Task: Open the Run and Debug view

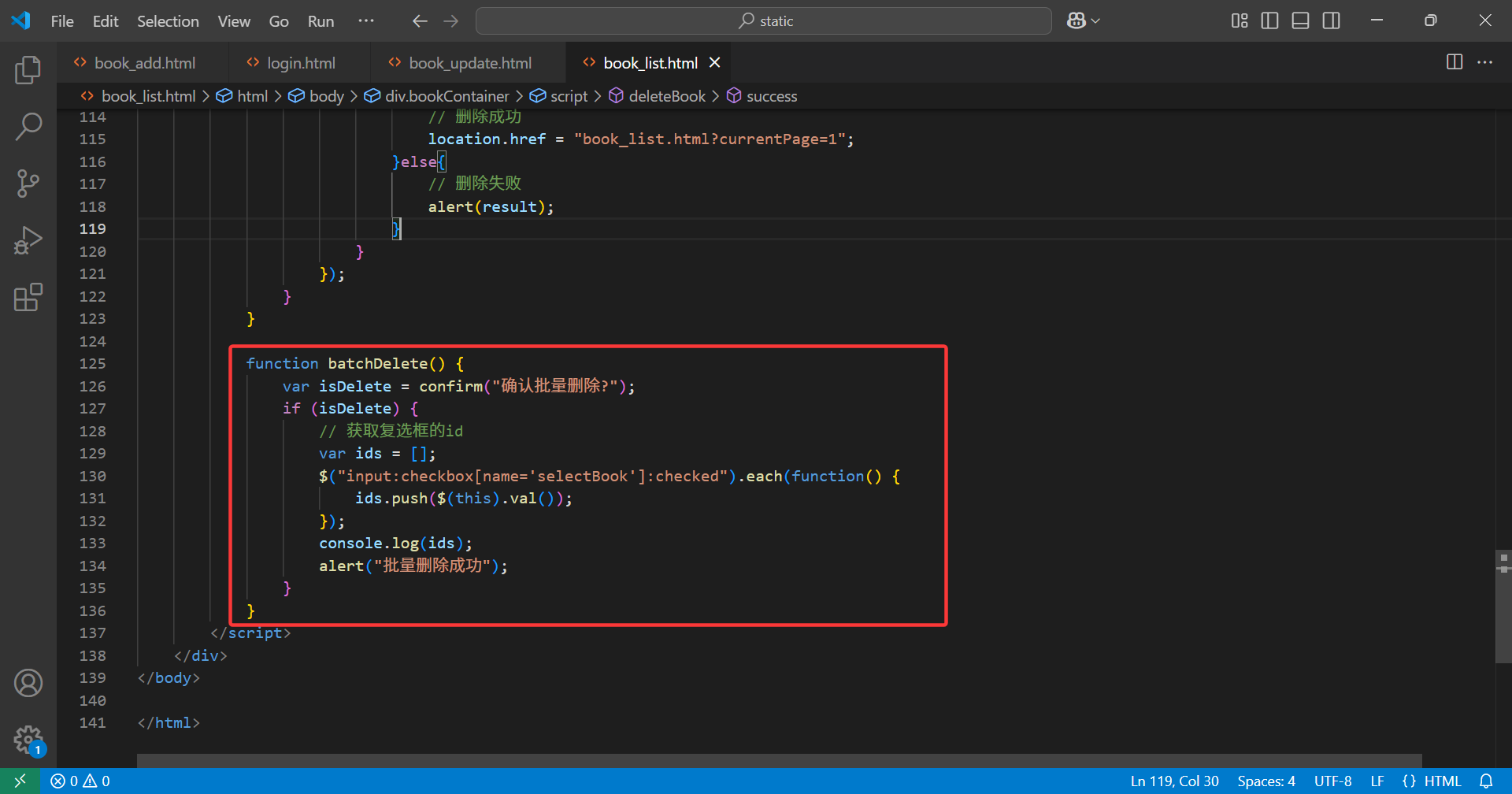Action: pyautogui.click(x=28, y=240)
